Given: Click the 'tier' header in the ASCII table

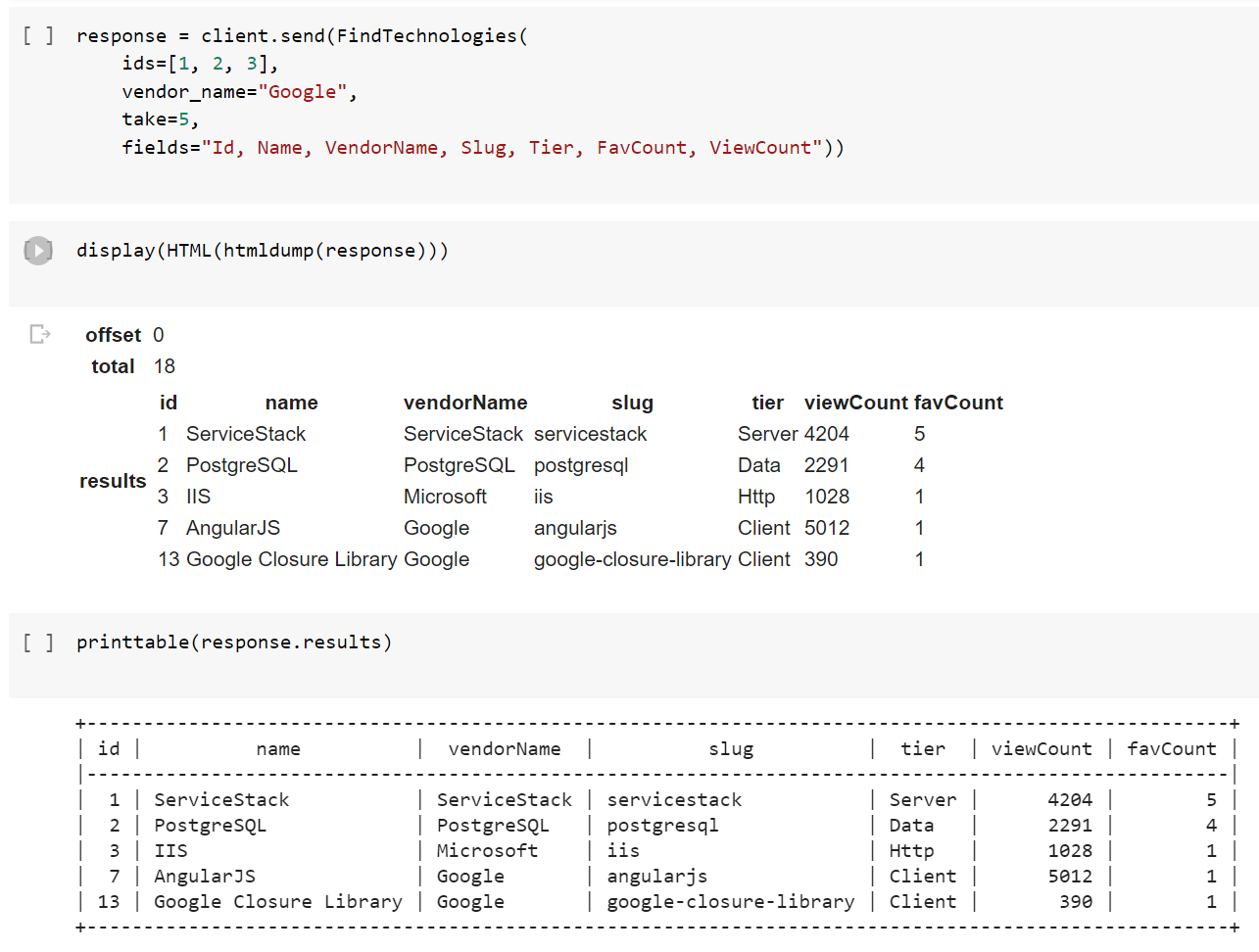Looking at the screenshot, I should (923, 749).
